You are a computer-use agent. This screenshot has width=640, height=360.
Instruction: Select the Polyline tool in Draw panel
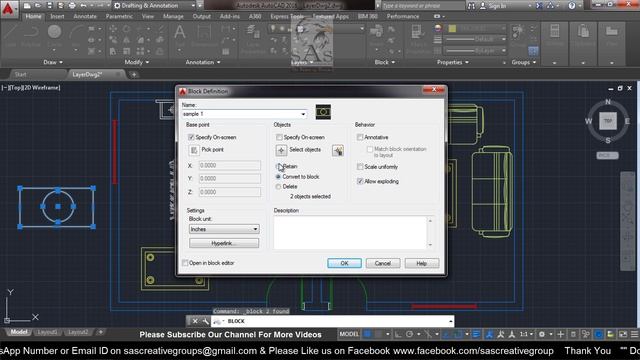point(31,32)
